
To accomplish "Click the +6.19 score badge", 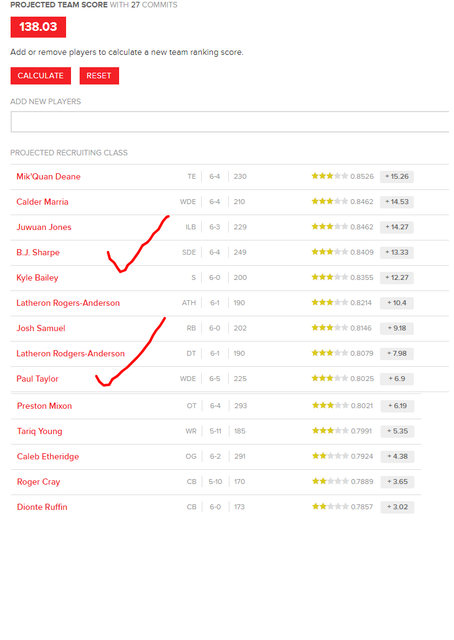I will 397,406.
